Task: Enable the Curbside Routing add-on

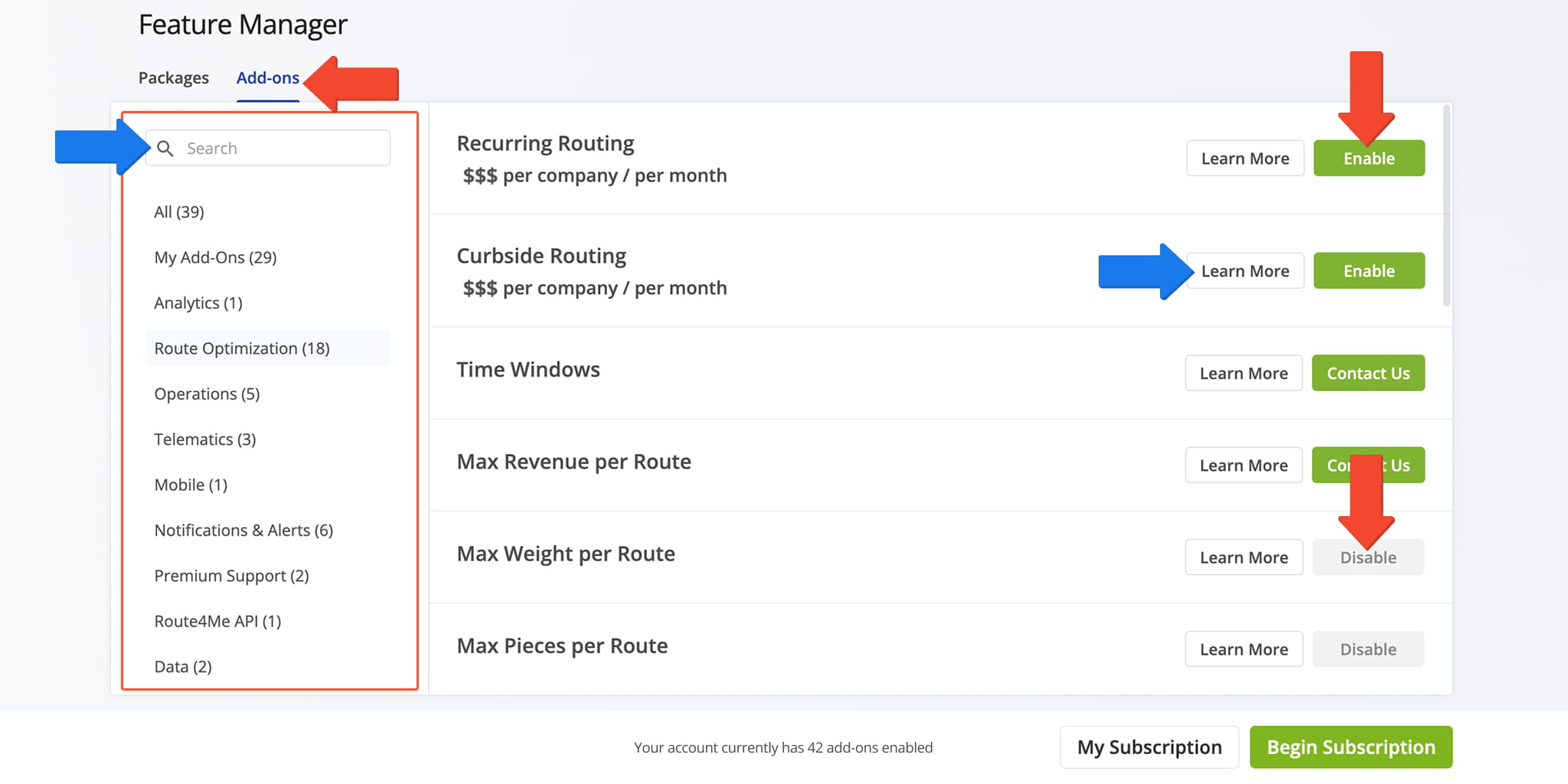Action: [x=1368, y=271]
